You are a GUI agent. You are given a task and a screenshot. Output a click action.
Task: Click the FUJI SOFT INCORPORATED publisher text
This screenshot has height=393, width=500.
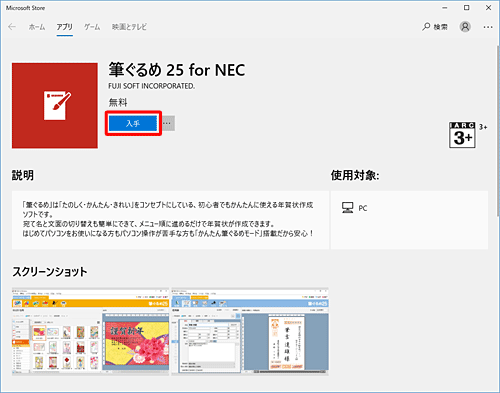(x=152, y=86)
